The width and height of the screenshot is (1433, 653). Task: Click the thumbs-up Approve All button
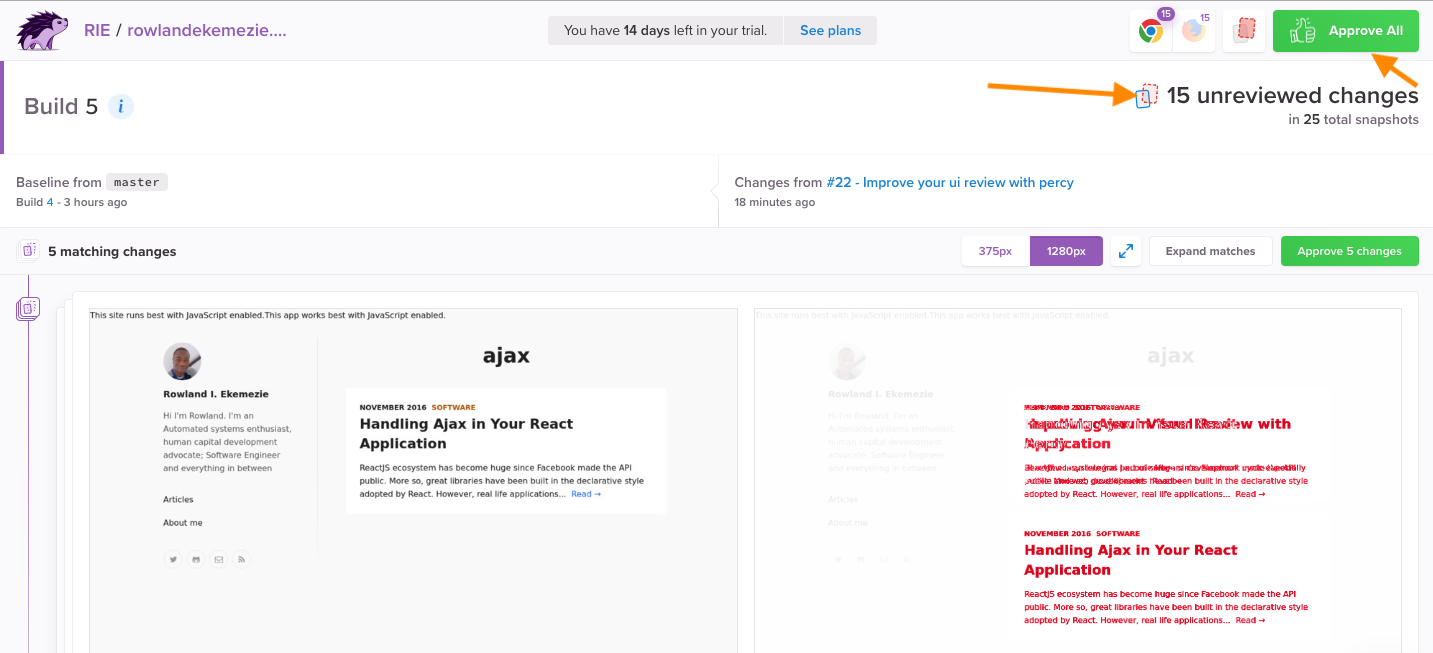(1346, 31)
